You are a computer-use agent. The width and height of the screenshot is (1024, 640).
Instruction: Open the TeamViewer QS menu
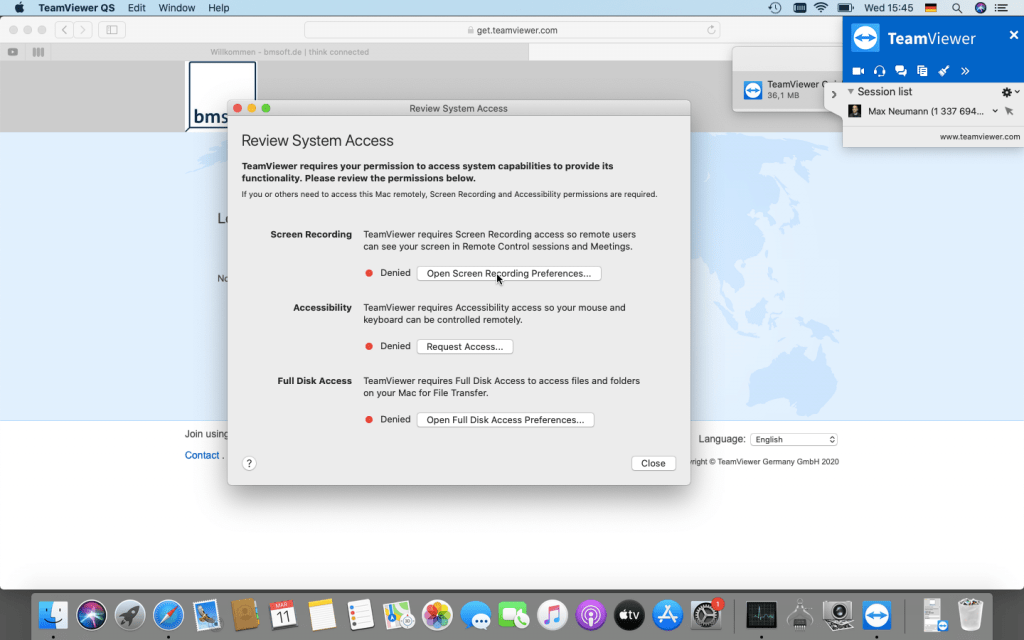point(76,8)
